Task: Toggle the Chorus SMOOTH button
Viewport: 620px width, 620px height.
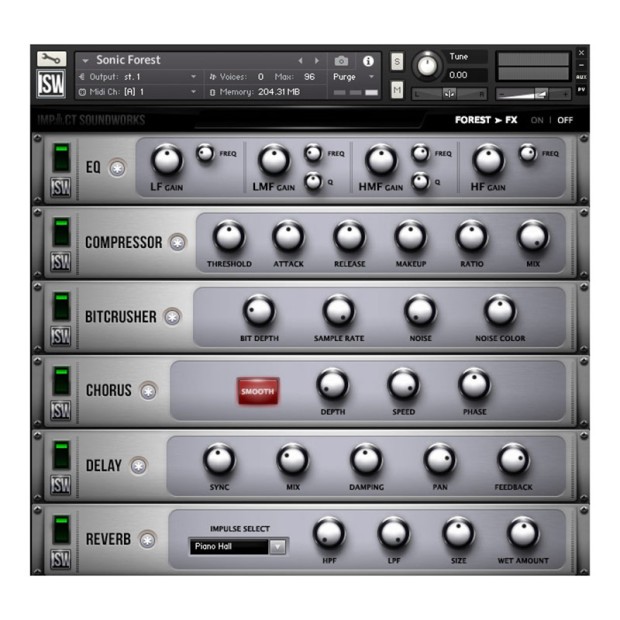Action: coord(258,391)
